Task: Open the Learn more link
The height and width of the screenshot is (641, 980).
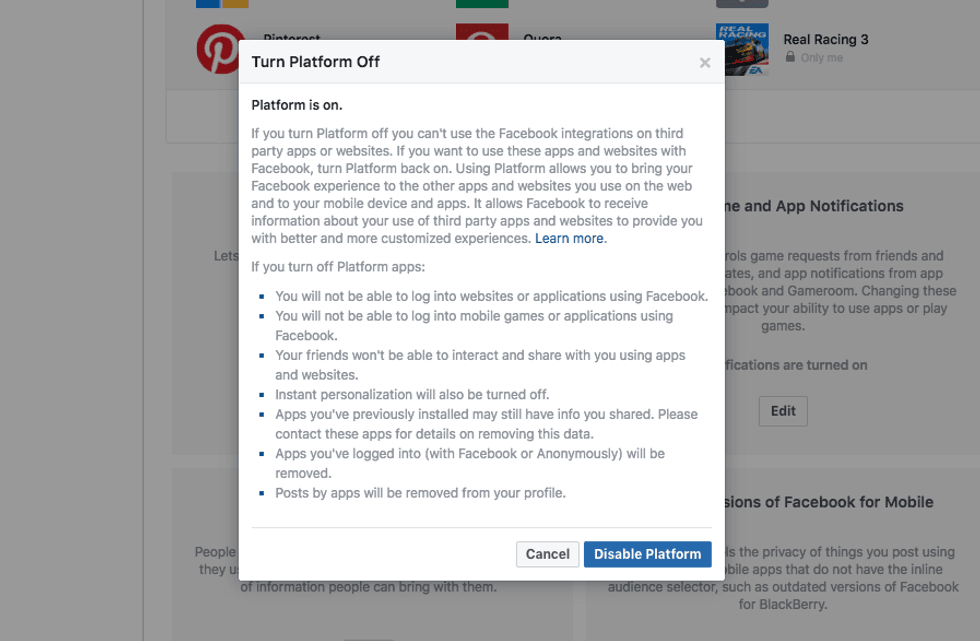Action: [570, 238]
